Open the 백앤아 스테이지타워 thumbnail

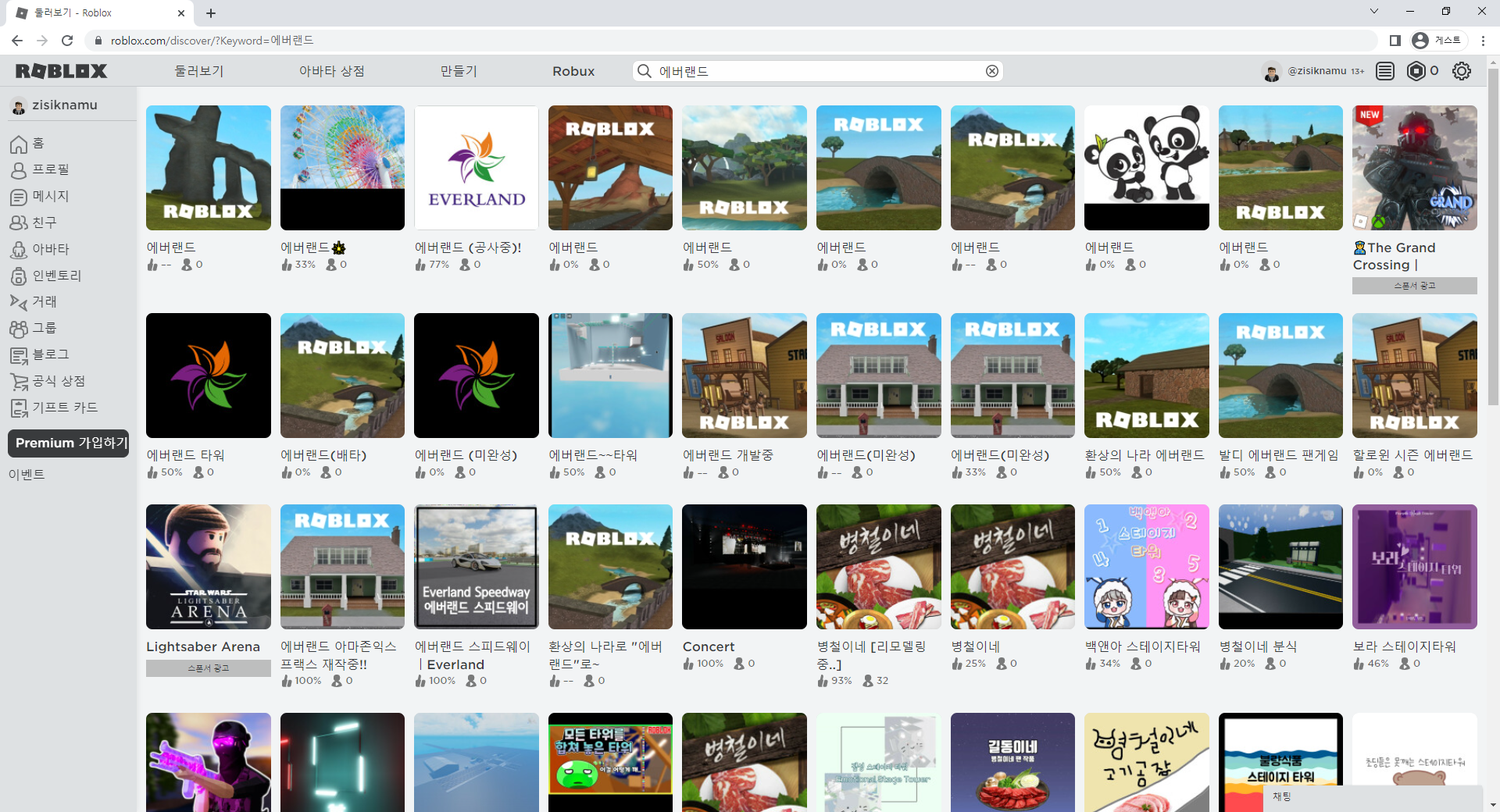coord(1147,567)
